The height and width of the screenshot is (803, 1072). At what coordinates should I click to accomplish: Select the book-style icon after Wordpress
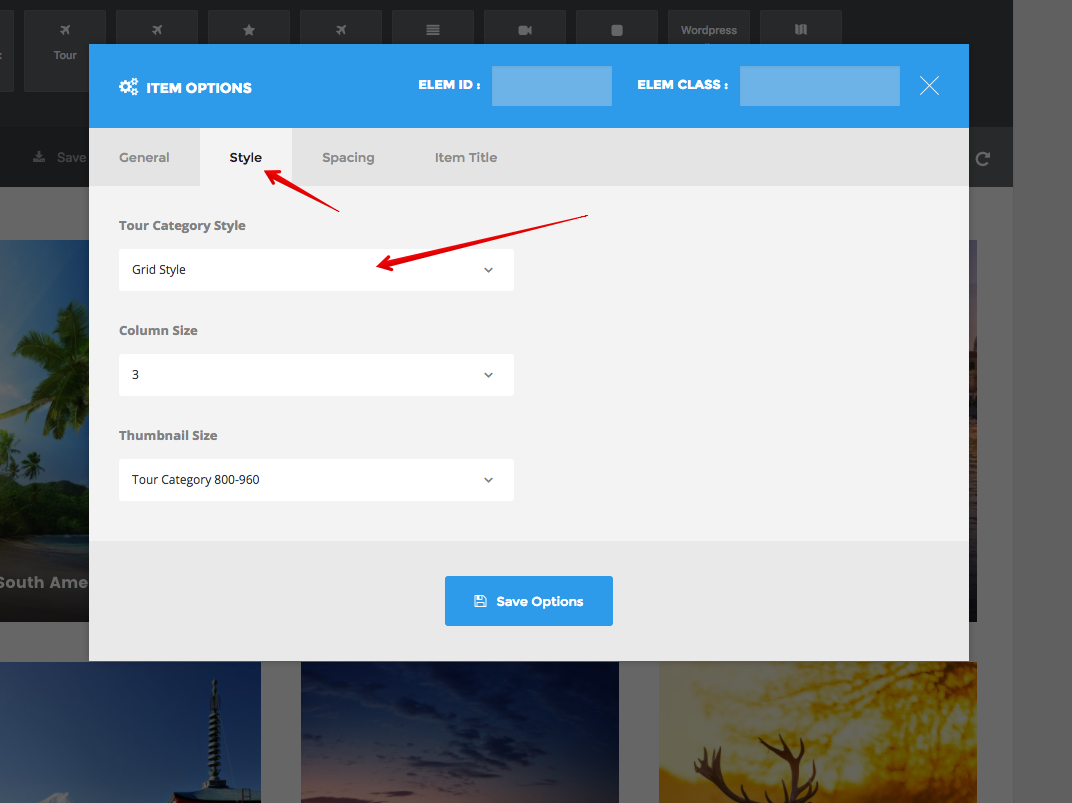[x=801, y=30]
